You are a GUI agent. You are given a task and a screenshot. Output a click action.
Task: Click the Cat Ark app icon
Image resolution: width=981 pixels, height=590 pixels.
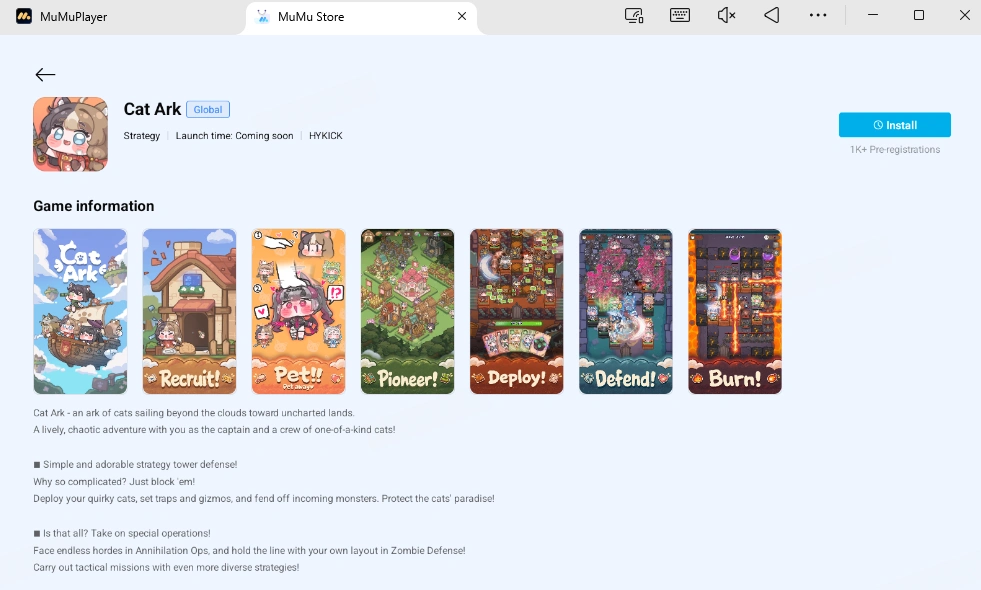(71, 134)
